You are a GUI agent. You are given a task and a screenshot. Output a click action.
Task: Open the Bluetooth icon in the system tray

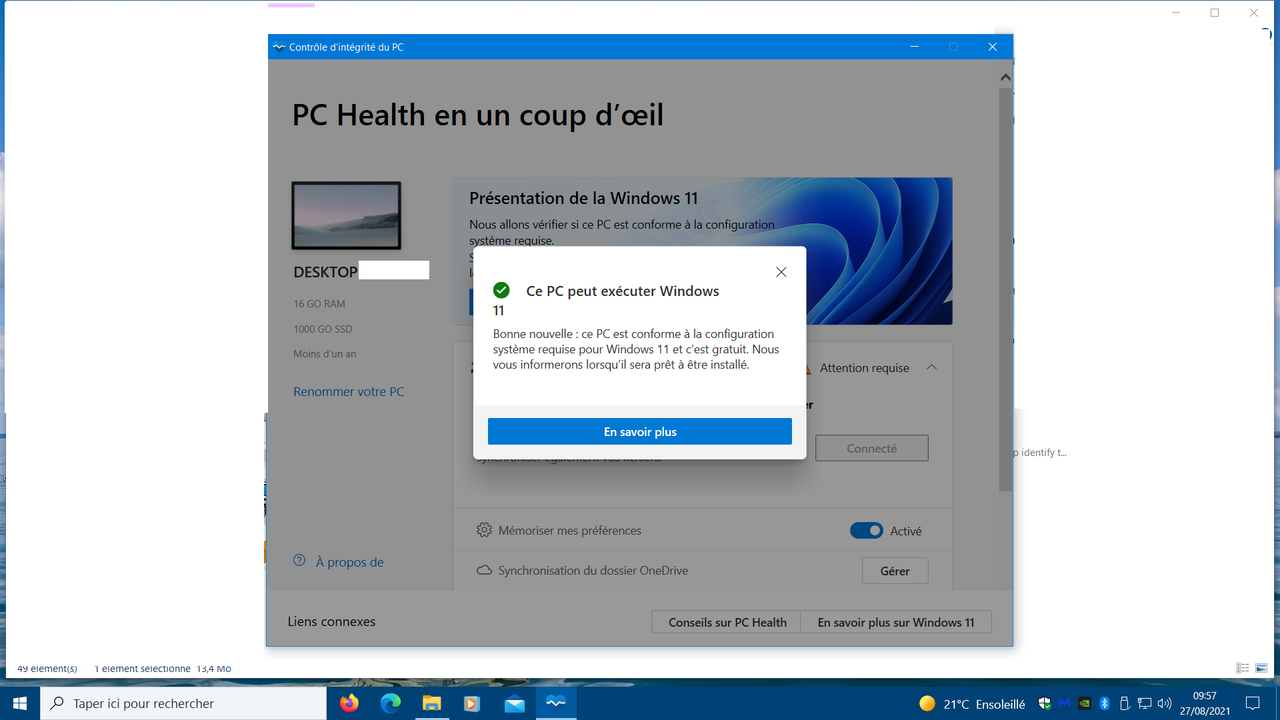[x=1103, y=703]
